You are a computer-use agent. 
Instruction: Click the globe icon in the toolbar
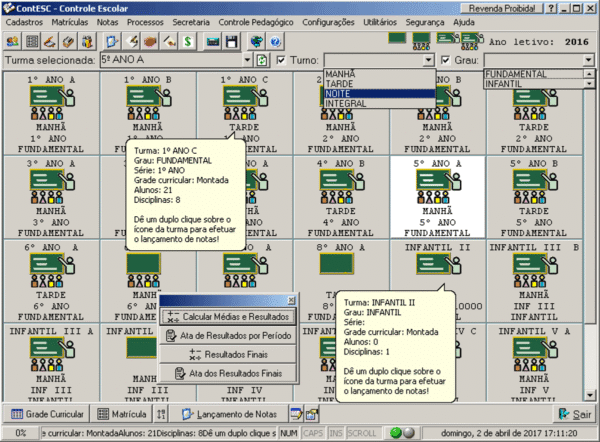257,42
